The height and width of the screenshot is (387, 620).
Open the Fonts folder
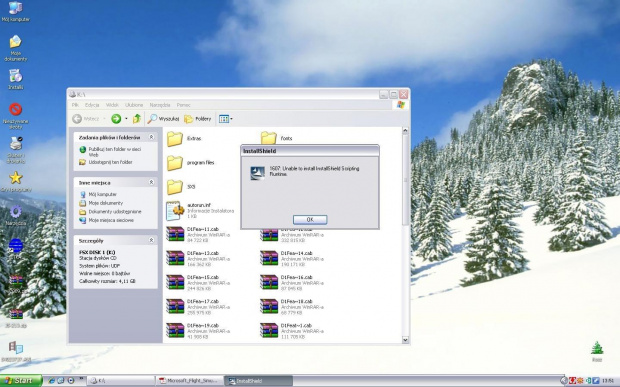point(277,138)
